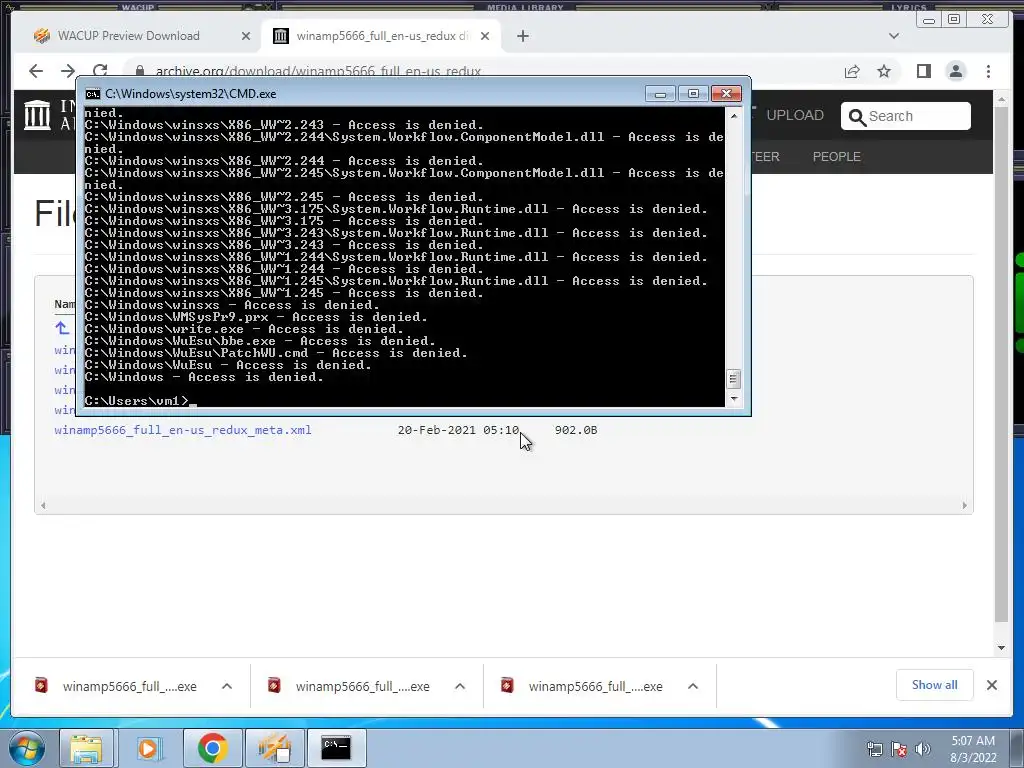Open the Windows Start menu
The height and width of the screenshot is (768, 1024).
coord(27,748)
